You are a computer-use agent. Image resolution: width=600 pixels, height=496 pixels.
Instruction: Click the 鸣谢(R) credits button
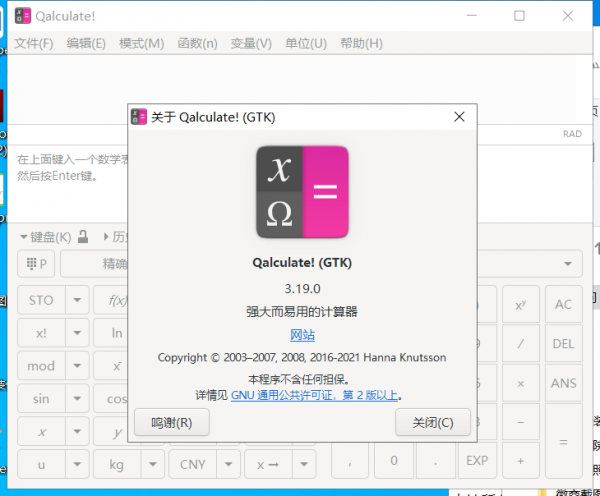(171, 423)
